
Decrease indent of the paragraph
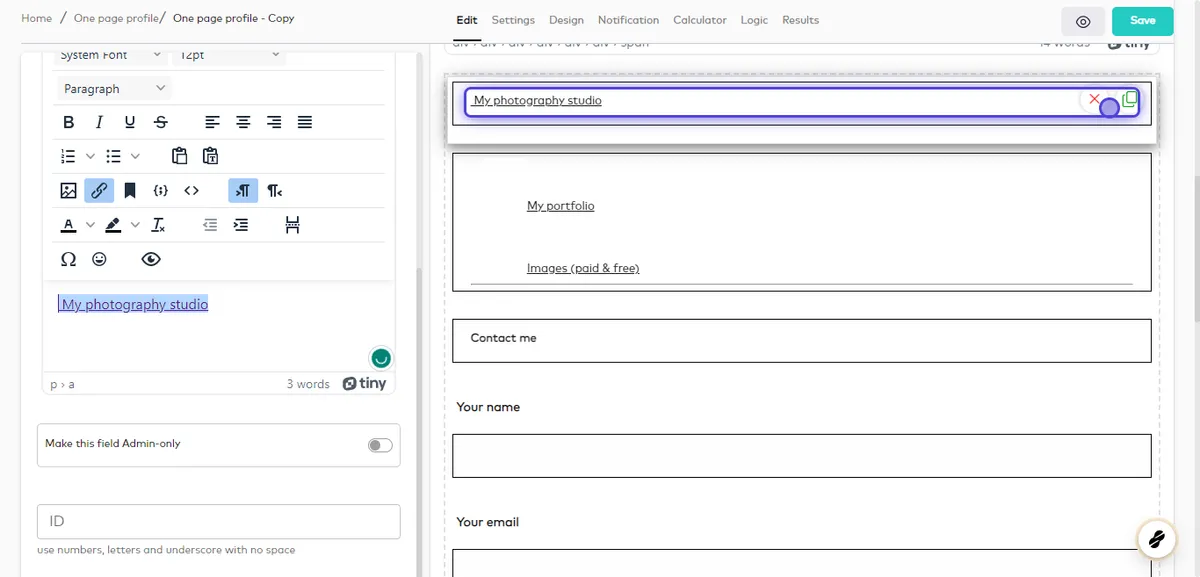pos(210,225)
